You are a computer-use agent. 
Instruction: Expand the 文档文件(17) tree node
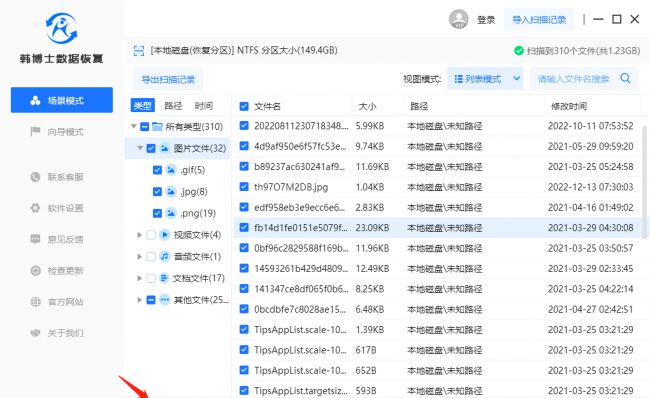(x=140, y=278)
